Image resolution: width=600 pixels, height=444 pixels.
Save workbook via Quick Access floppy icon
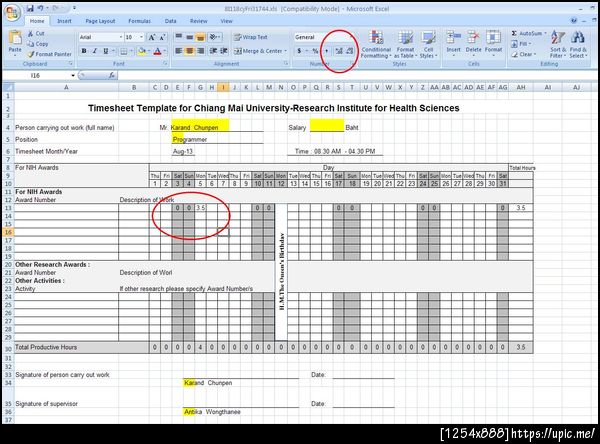(x=30, y=8)
